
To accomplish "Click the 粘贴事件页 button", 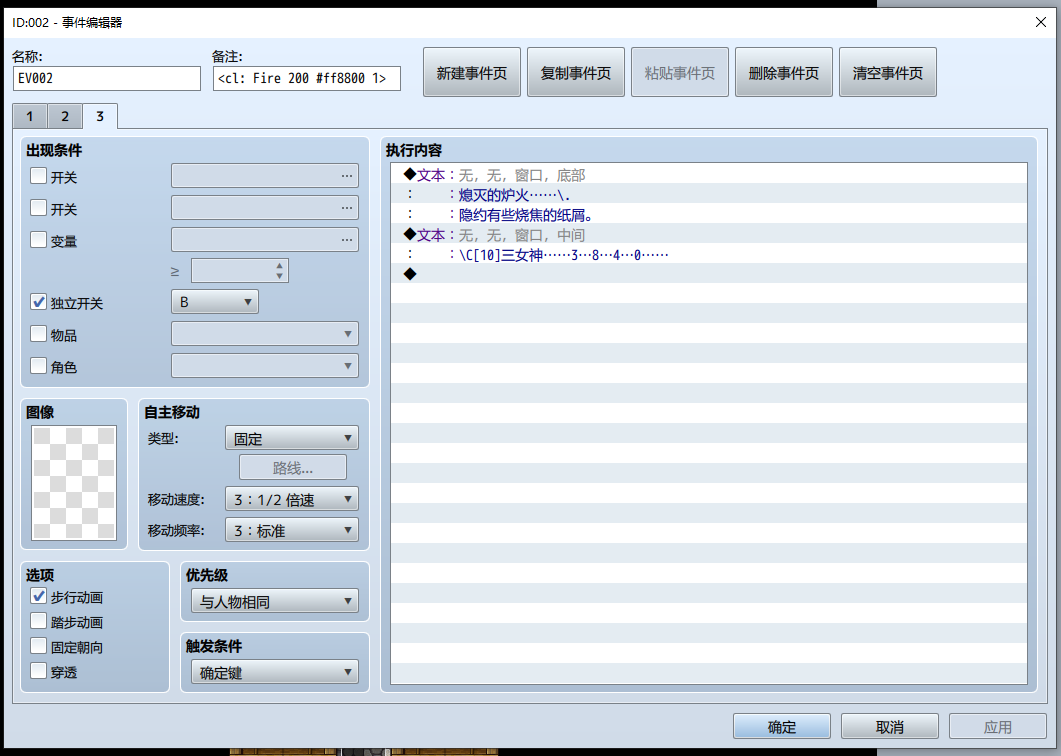I will click(x=680, y=72).
